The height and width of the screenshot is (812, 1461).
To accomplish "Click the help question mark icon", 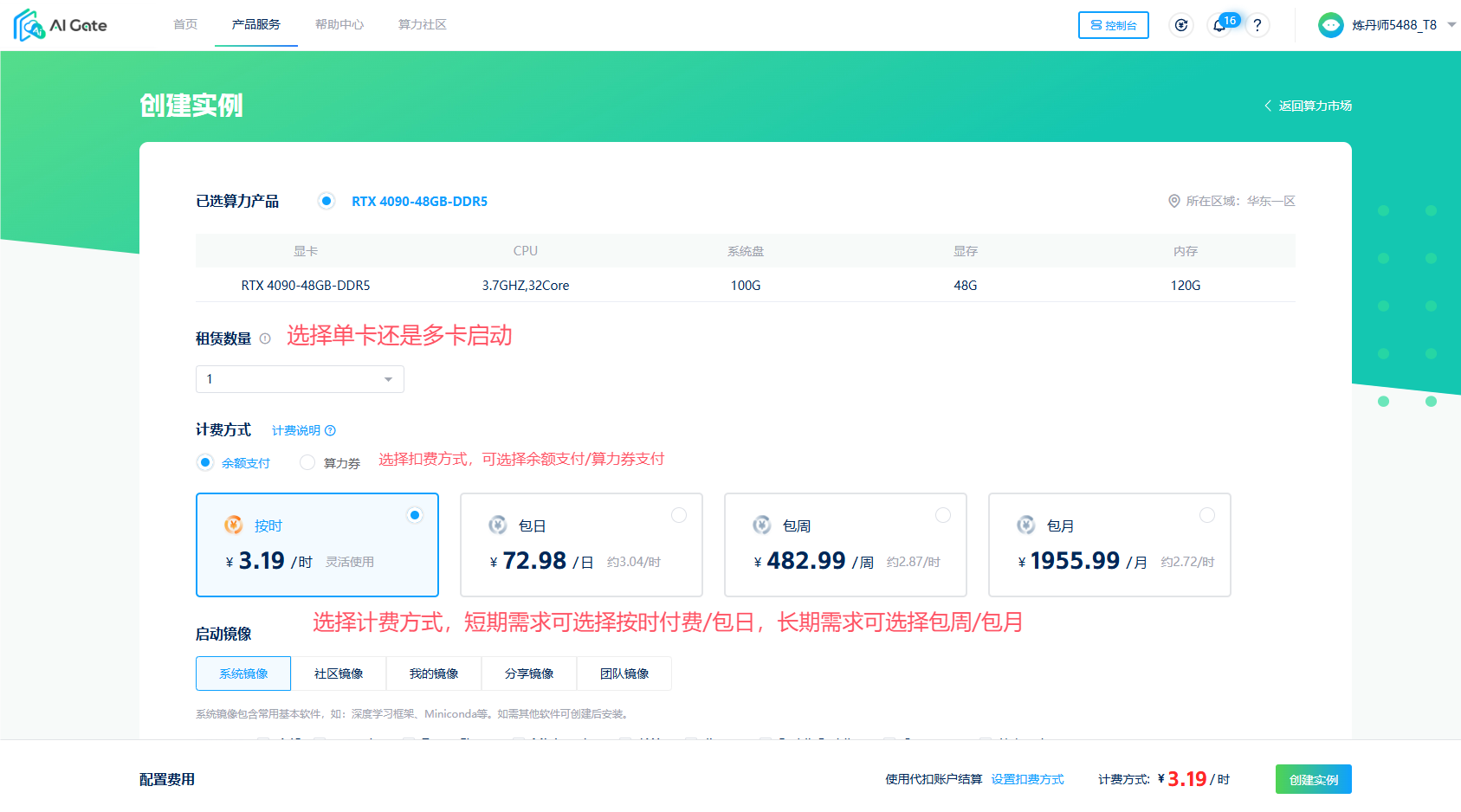I will [1257, 25].
